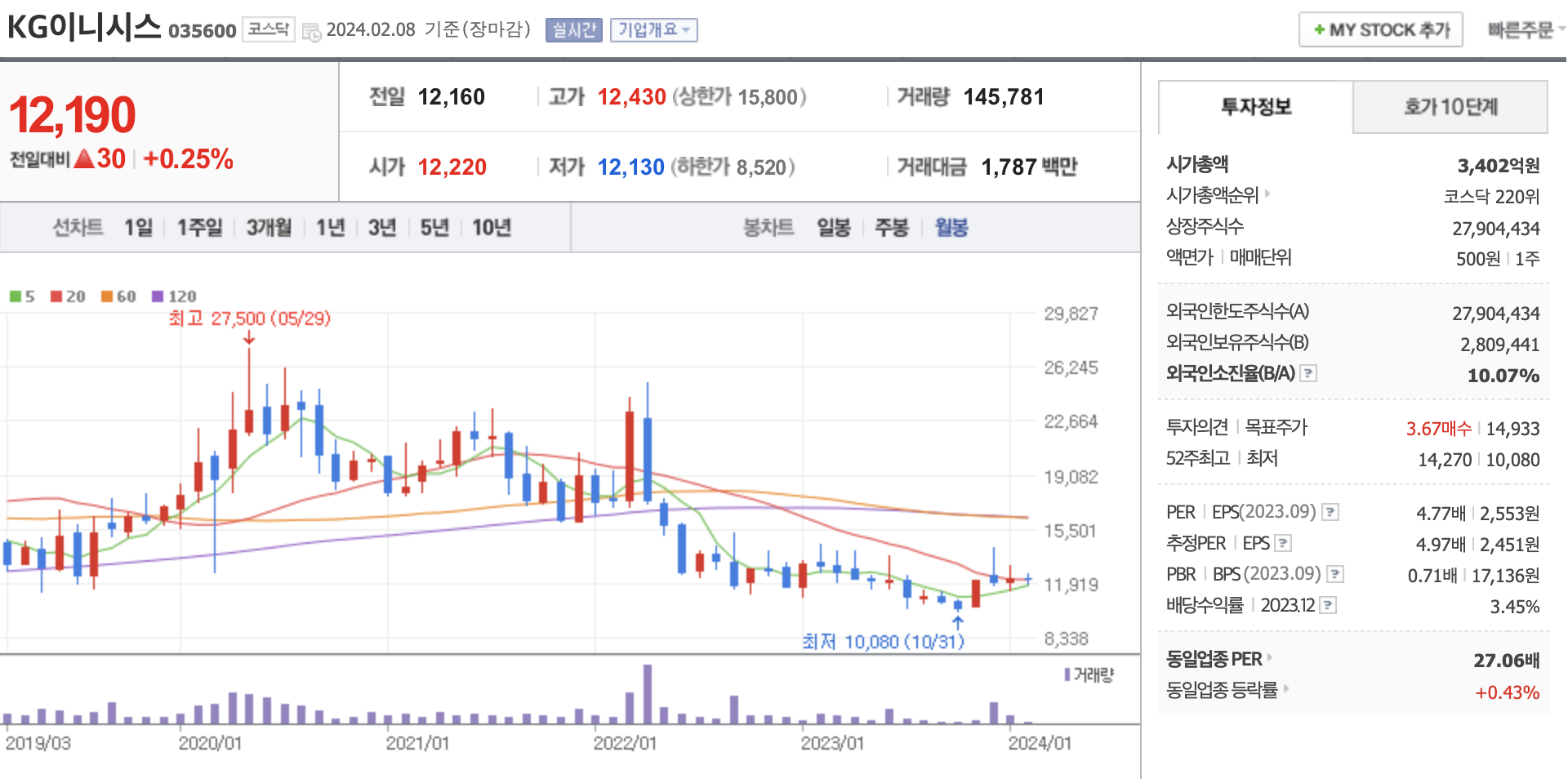Click the green 5-day moving average legend

[x=21, y=296]
